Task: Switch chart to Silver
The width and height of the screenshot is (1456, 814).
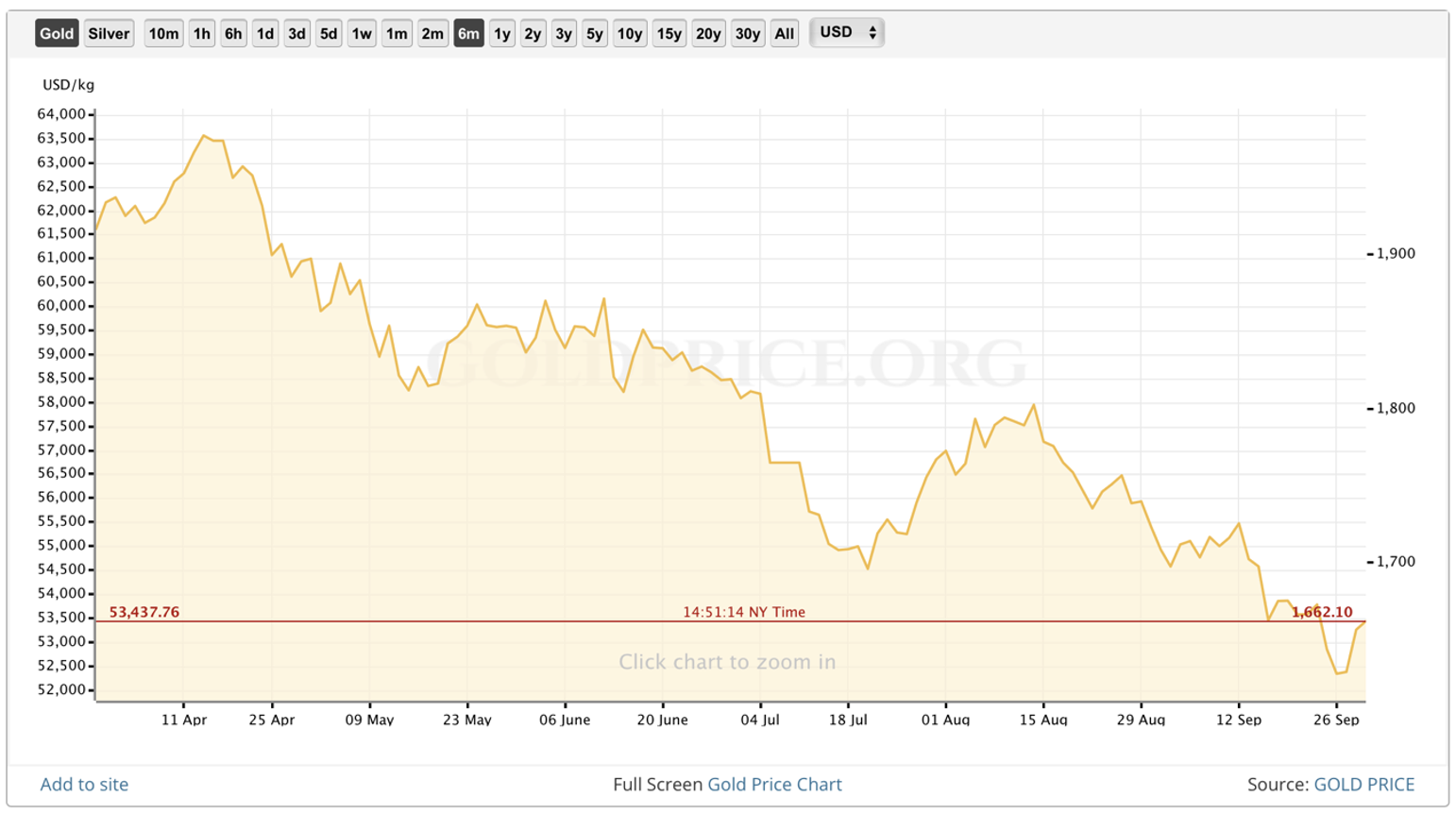Action: (109, 34)
